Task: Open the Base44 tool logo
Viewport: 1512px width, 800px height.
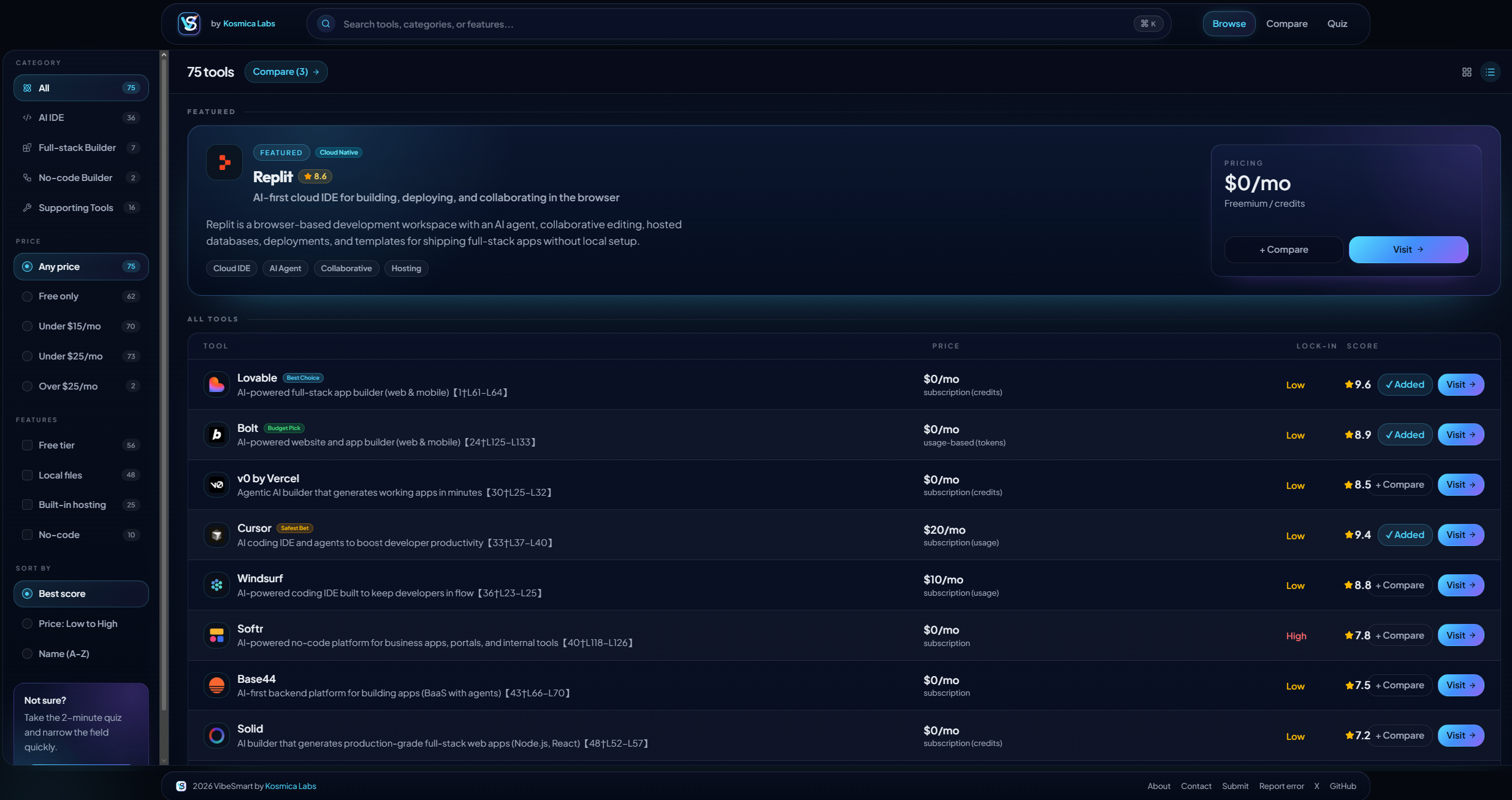Action: coord(216,685)
